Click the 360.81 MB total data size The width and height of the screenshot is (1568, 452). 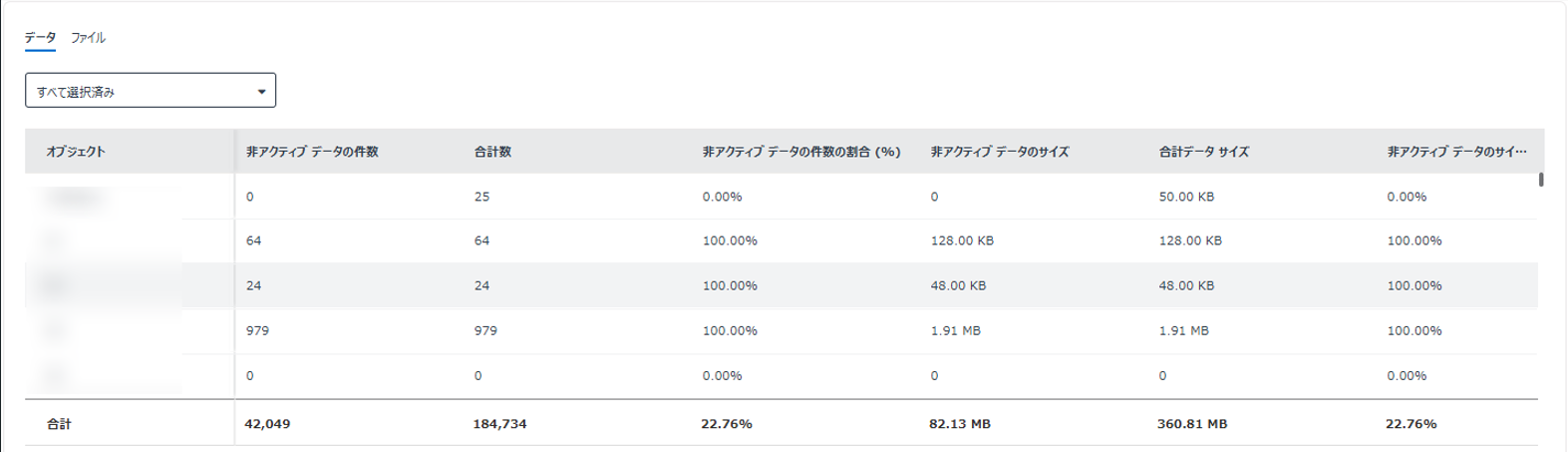tap(1192, 424)
